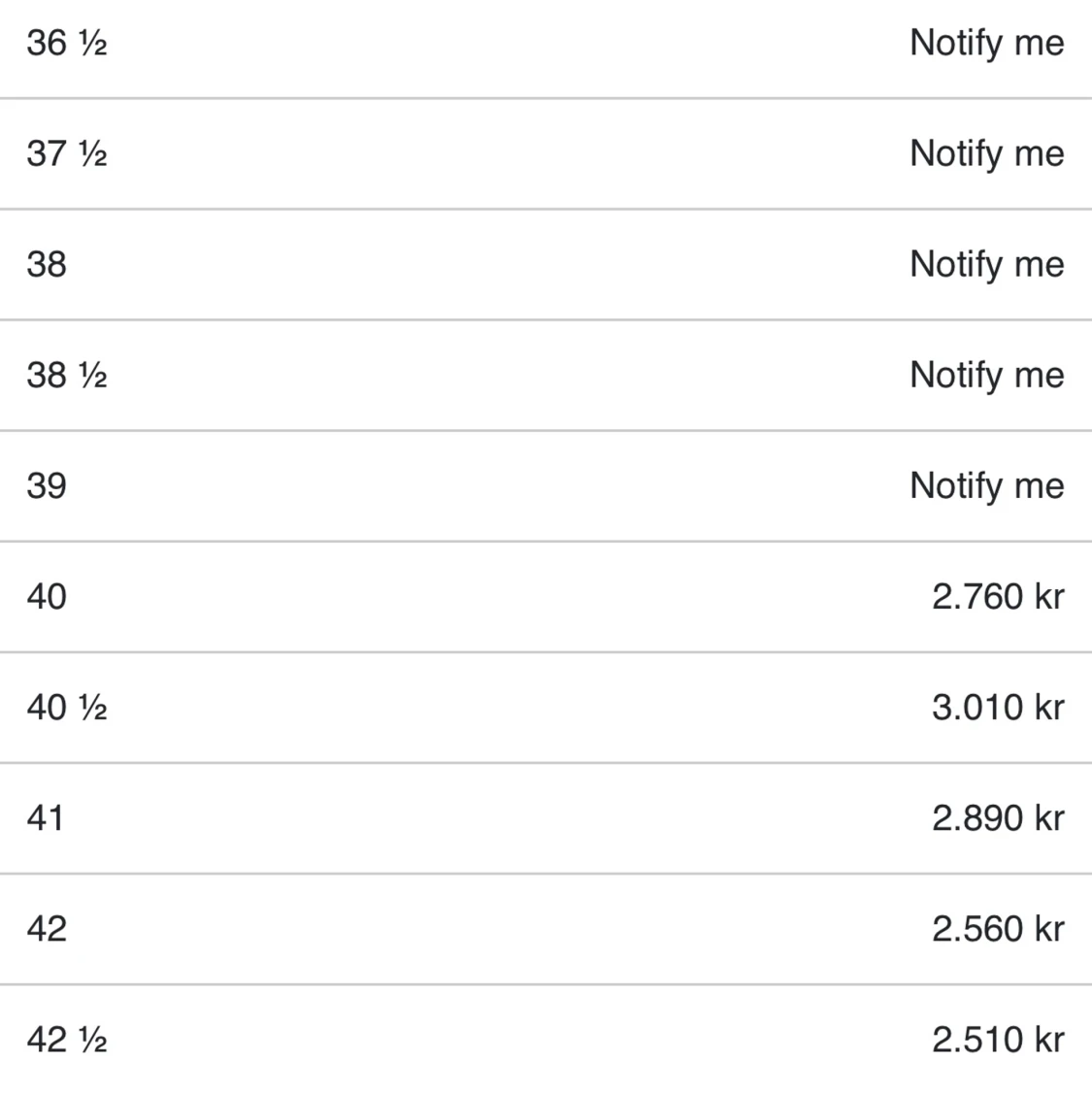1092x1093 pixels.
Task: Pick the size 40 label
Action: pyautogui.click(x=47, y=597)
